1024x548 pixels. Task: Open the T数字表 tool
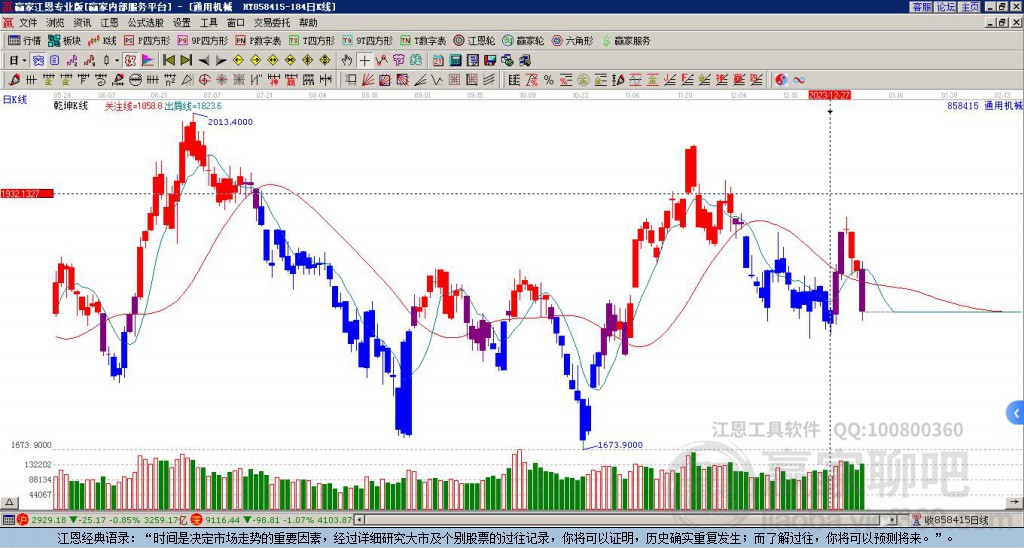click(x=423, y=40)
